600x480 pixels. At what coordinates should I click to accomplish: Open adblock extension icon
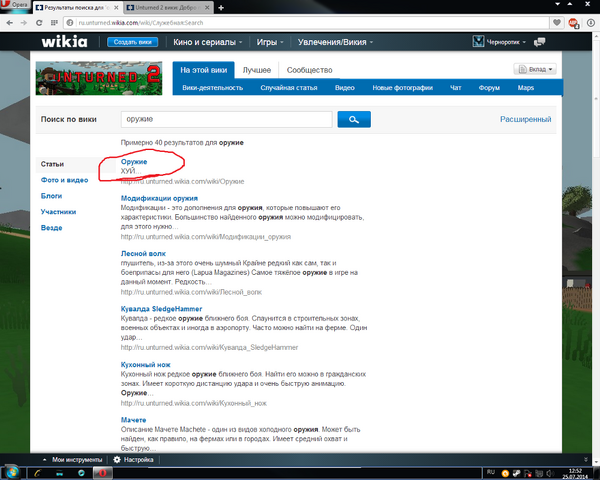573,23
